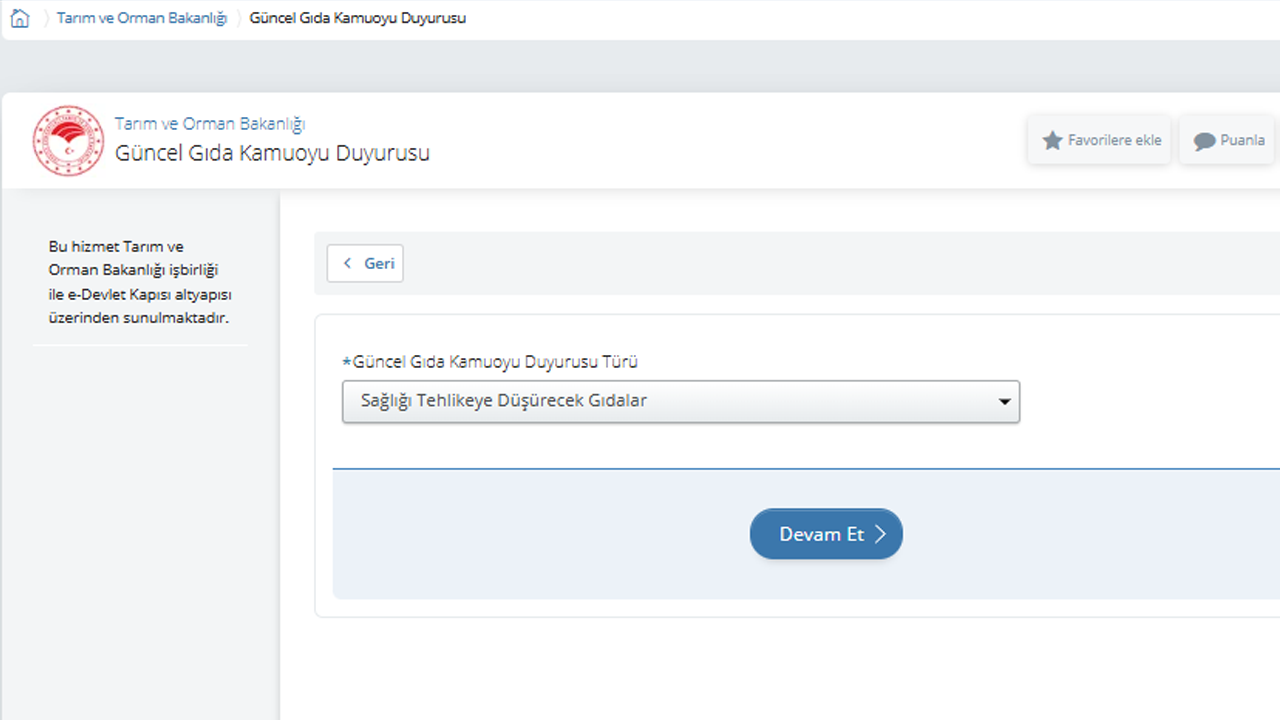Click the Güncel Gıda Kamuoyu Duyurusu Türü field label

point(495,362)
